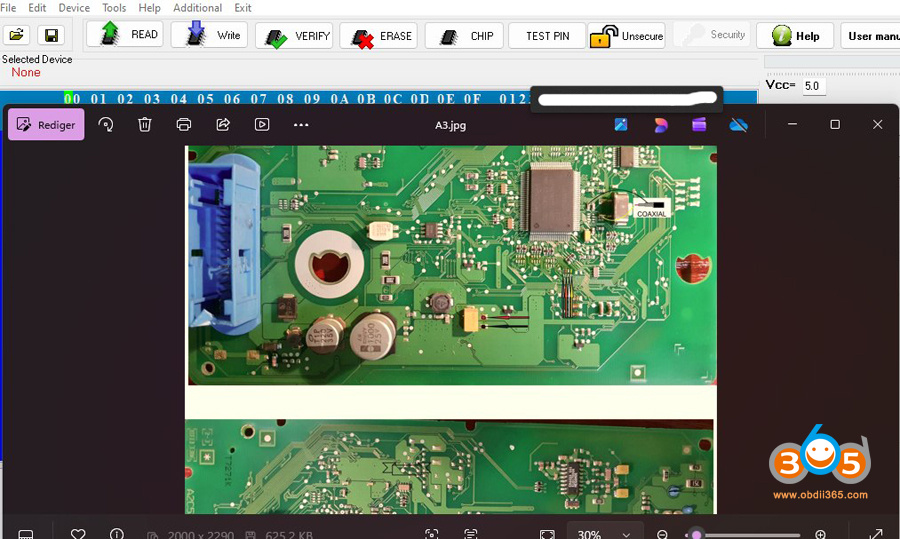Click the VERIFY button
The width and height of the screenshot is (900, 539).
(x=294, y=36)
